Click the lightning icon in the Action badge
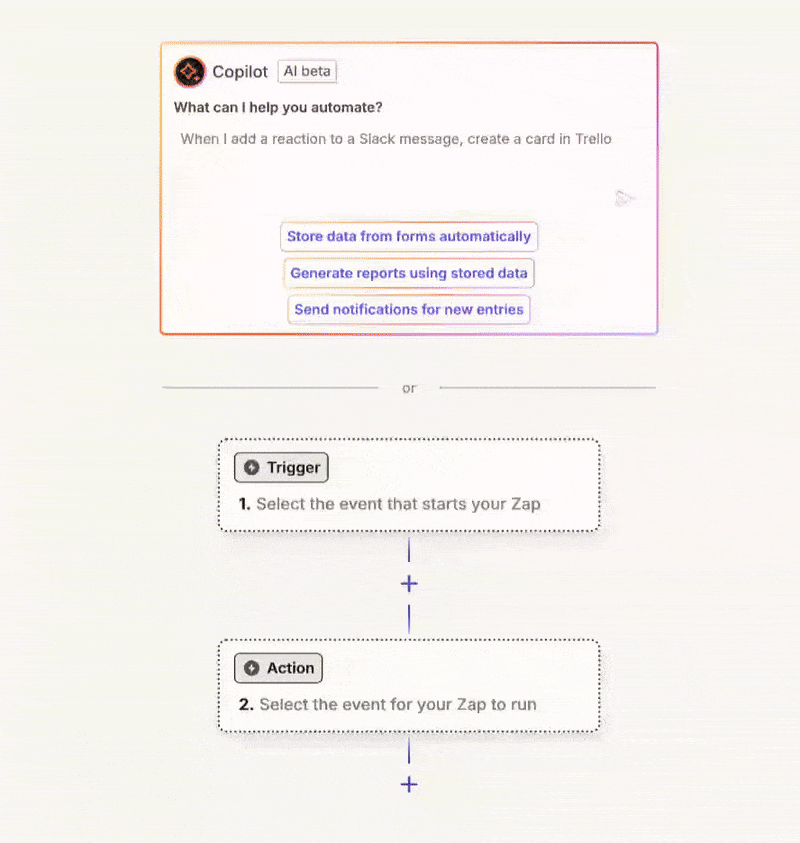800x843 pixels. 252,668
